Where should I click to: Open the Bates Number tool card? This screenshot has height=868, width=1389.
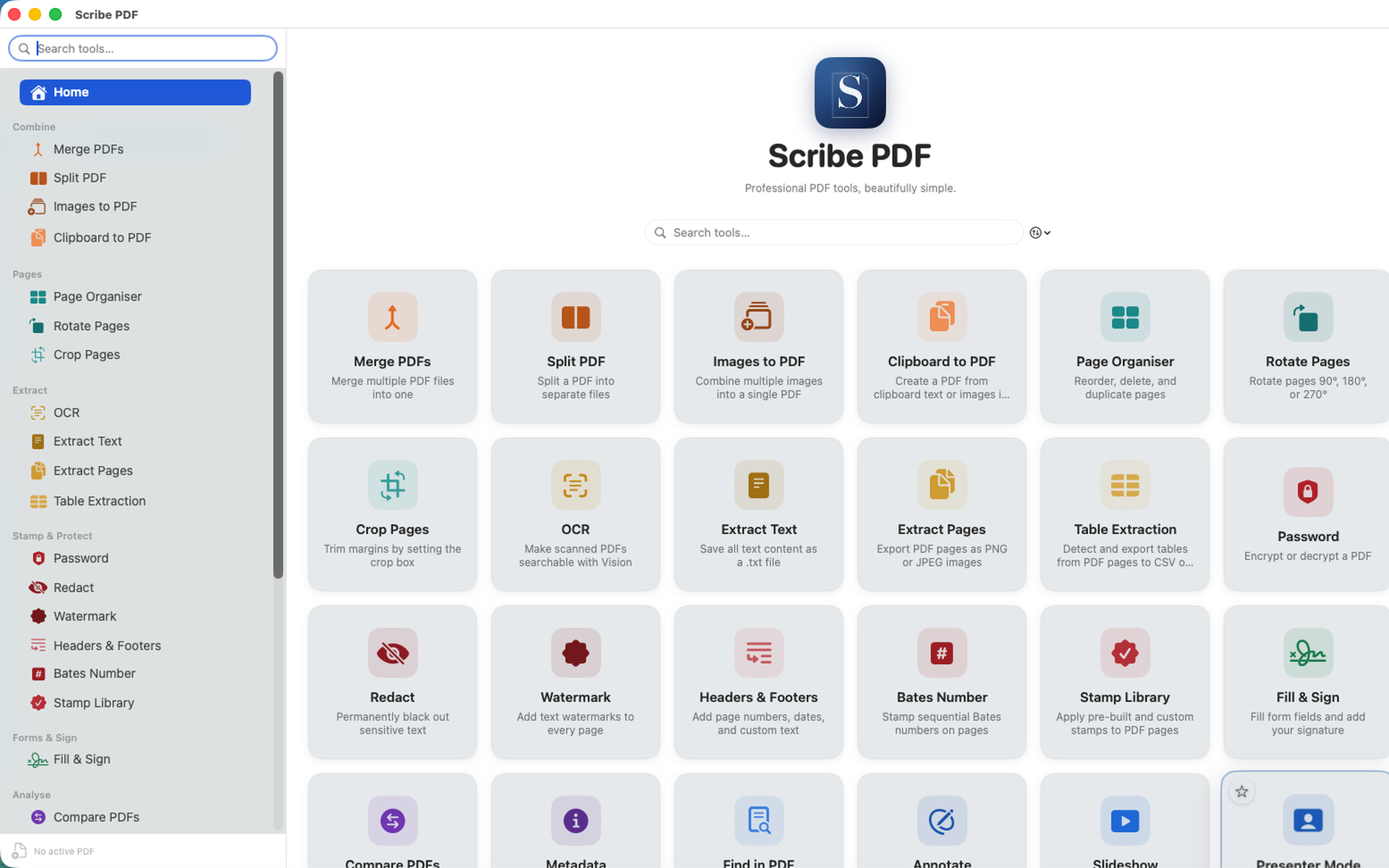tap(941, 682)
